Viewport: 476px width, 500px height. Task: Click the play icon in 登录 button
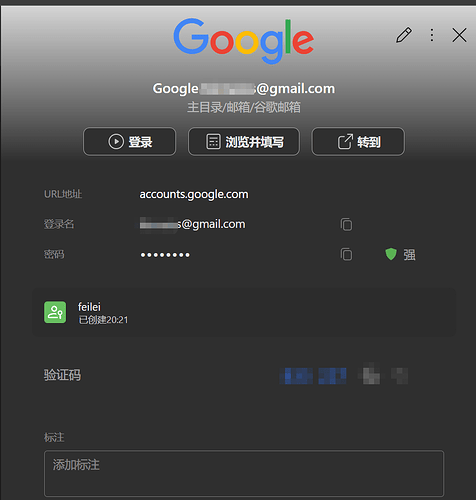click(x=116, y=142)
